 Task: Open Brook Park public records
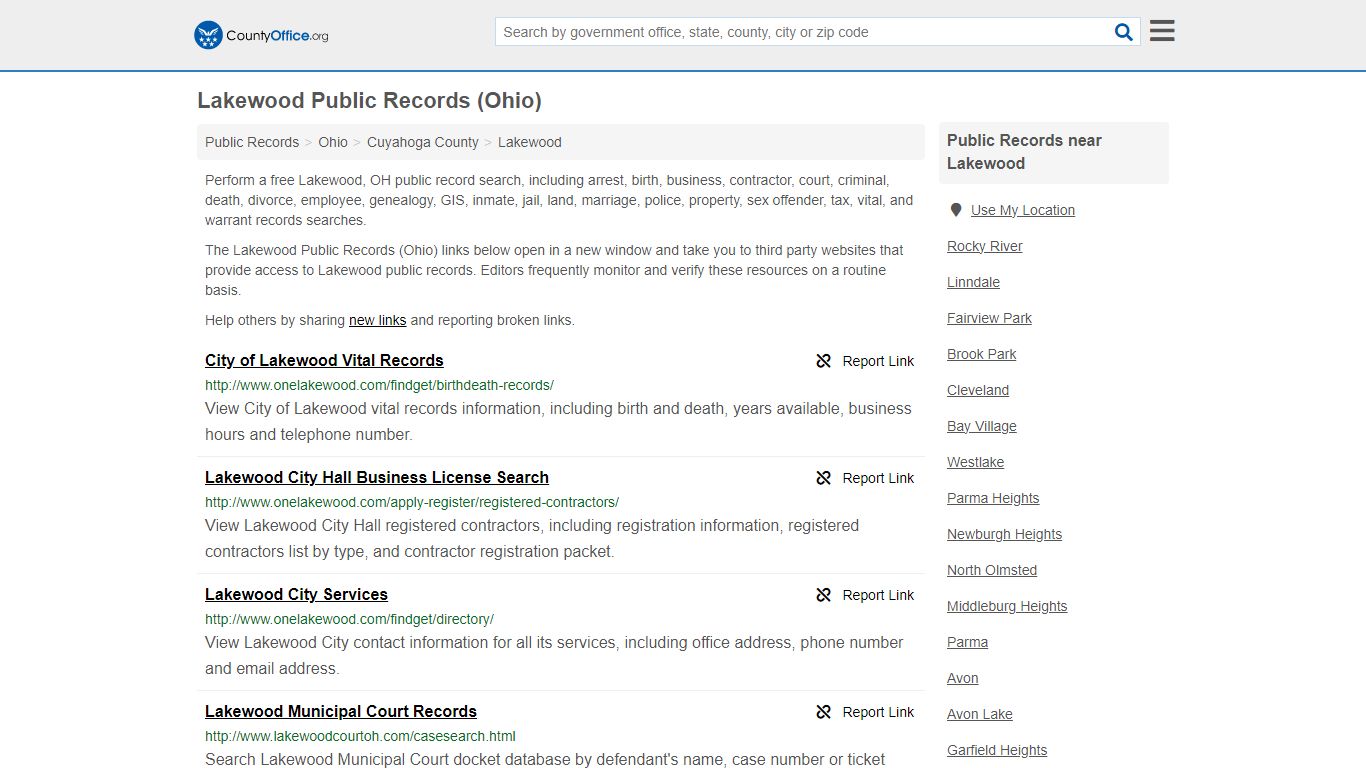coord(981,354)
